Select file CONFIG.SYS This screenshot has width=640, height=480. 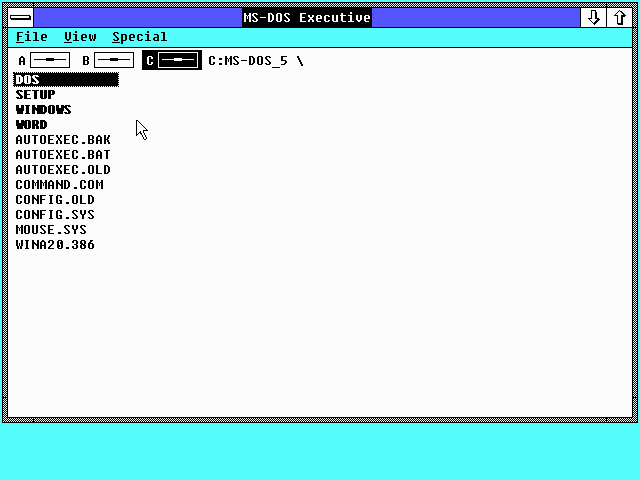tap(55, 215)
